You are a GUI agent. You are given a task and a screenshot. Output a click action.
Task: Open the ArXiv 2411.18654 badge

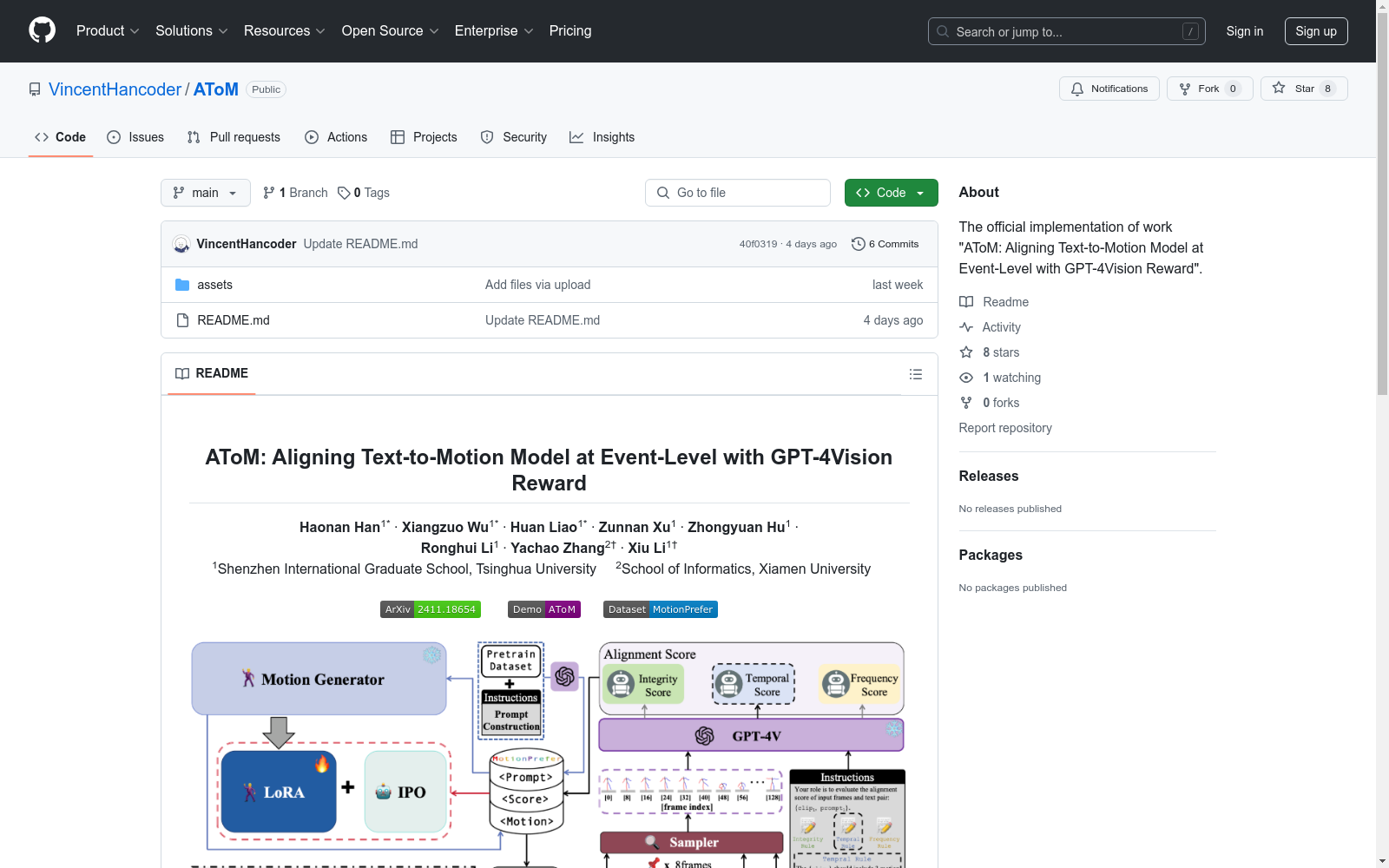pyautogui.click(x=431, y=609)
